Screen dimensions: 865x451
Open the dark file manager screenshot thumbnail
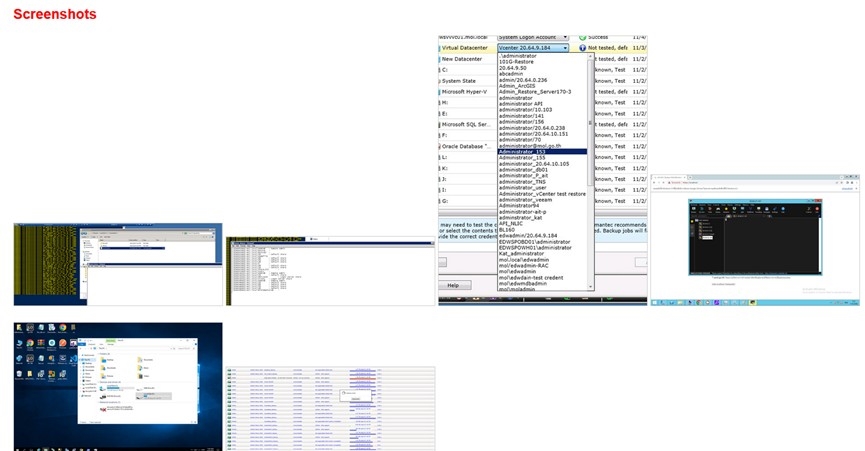[754, 239]
